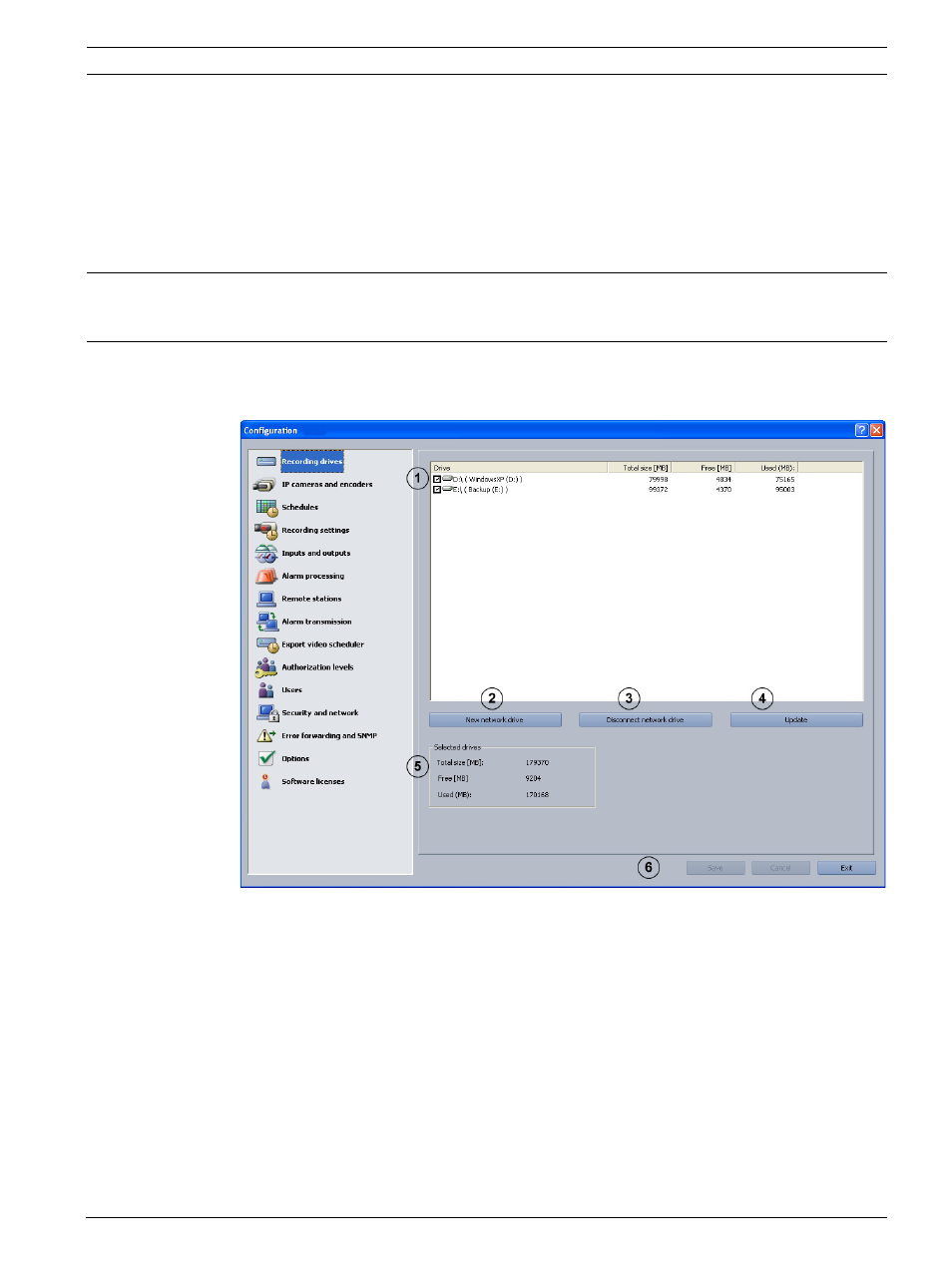Select Error forwarding and SNMP
The height and width of the screenshot is (1270, 952).
(x=329, y=736)
